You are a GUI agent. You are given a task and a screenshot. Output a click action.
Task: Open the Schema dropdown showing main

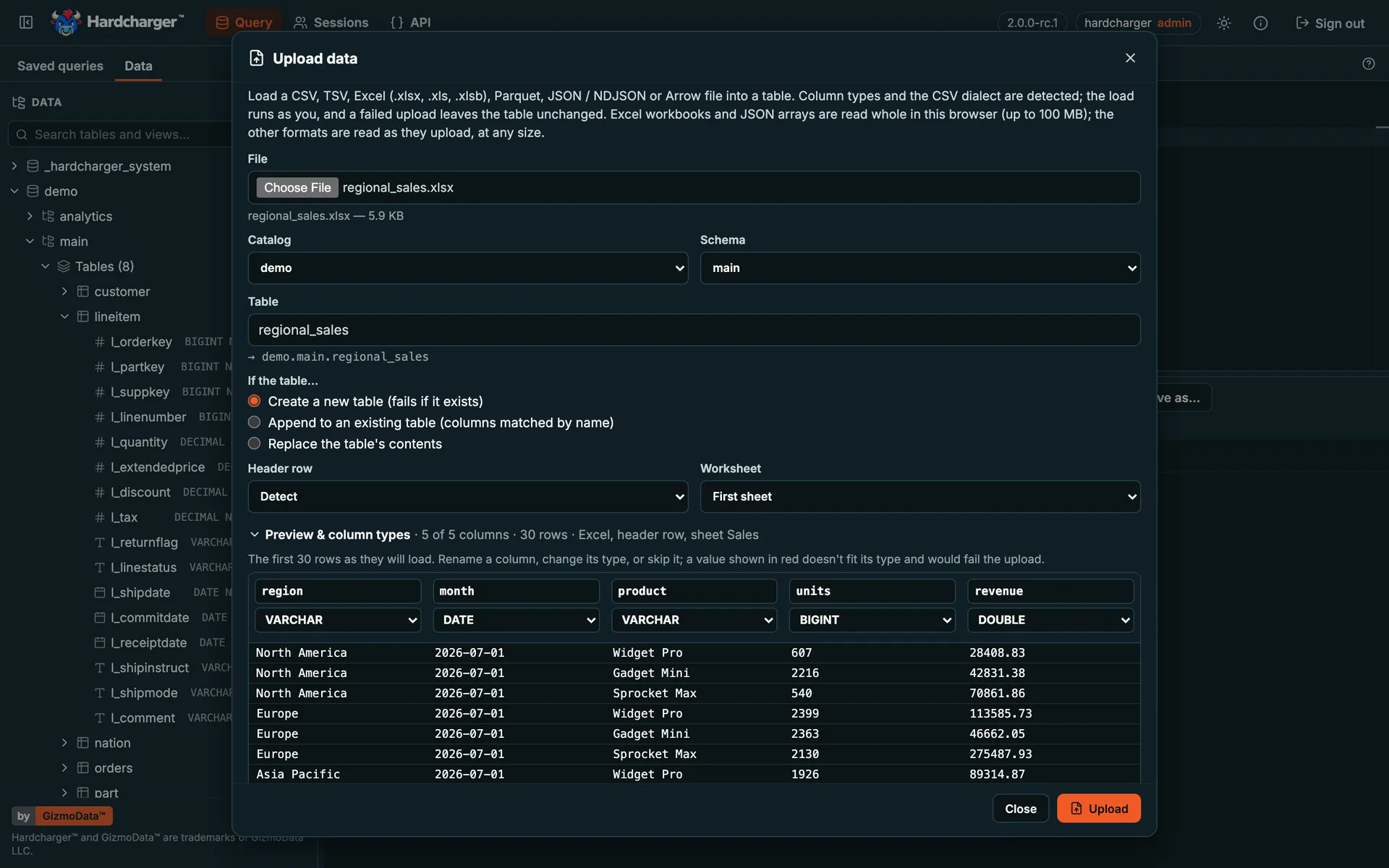click(920, 268)
